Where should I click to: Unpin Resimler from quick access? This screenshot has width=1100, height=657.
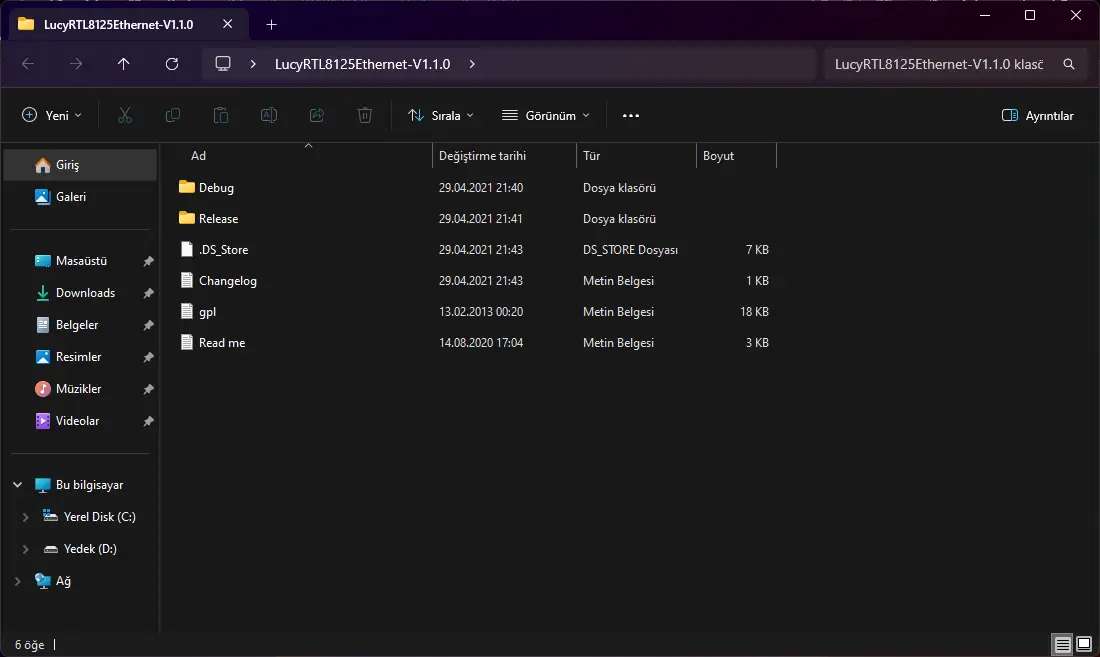tap(149, 357)
